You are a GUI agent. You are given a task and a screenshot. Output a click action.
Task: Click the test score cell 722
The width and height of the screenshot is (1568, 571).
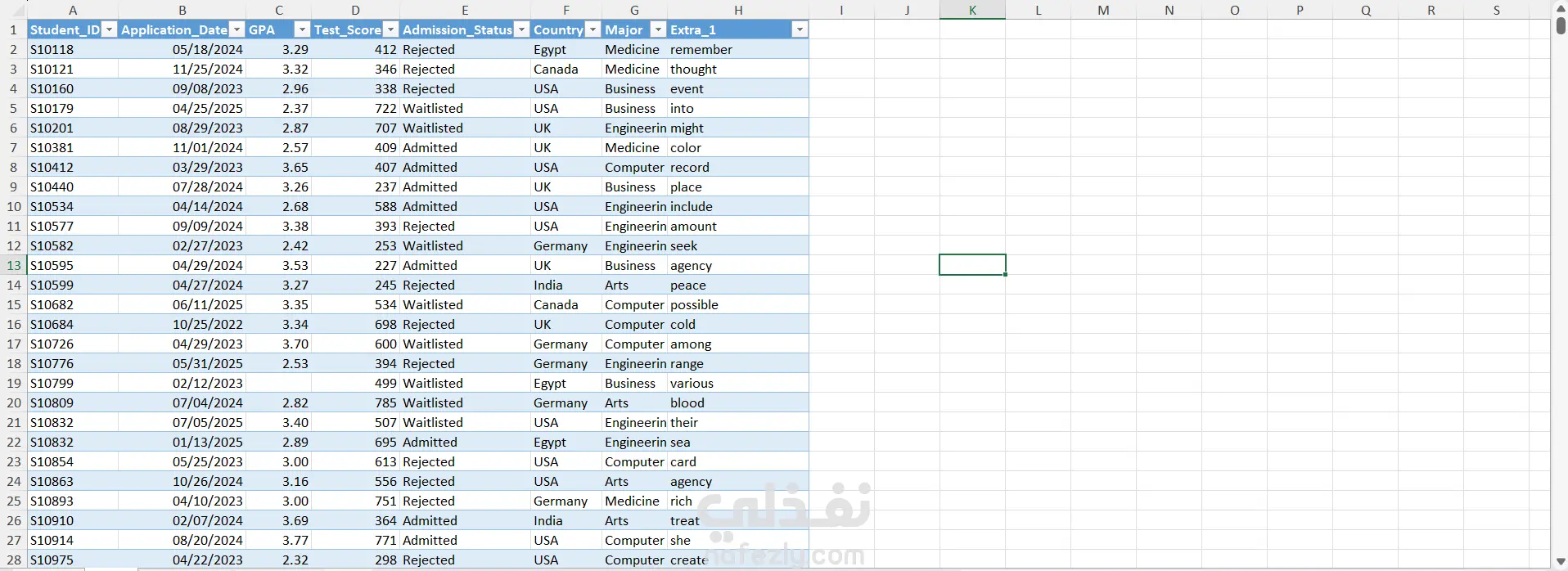(355, 108)
